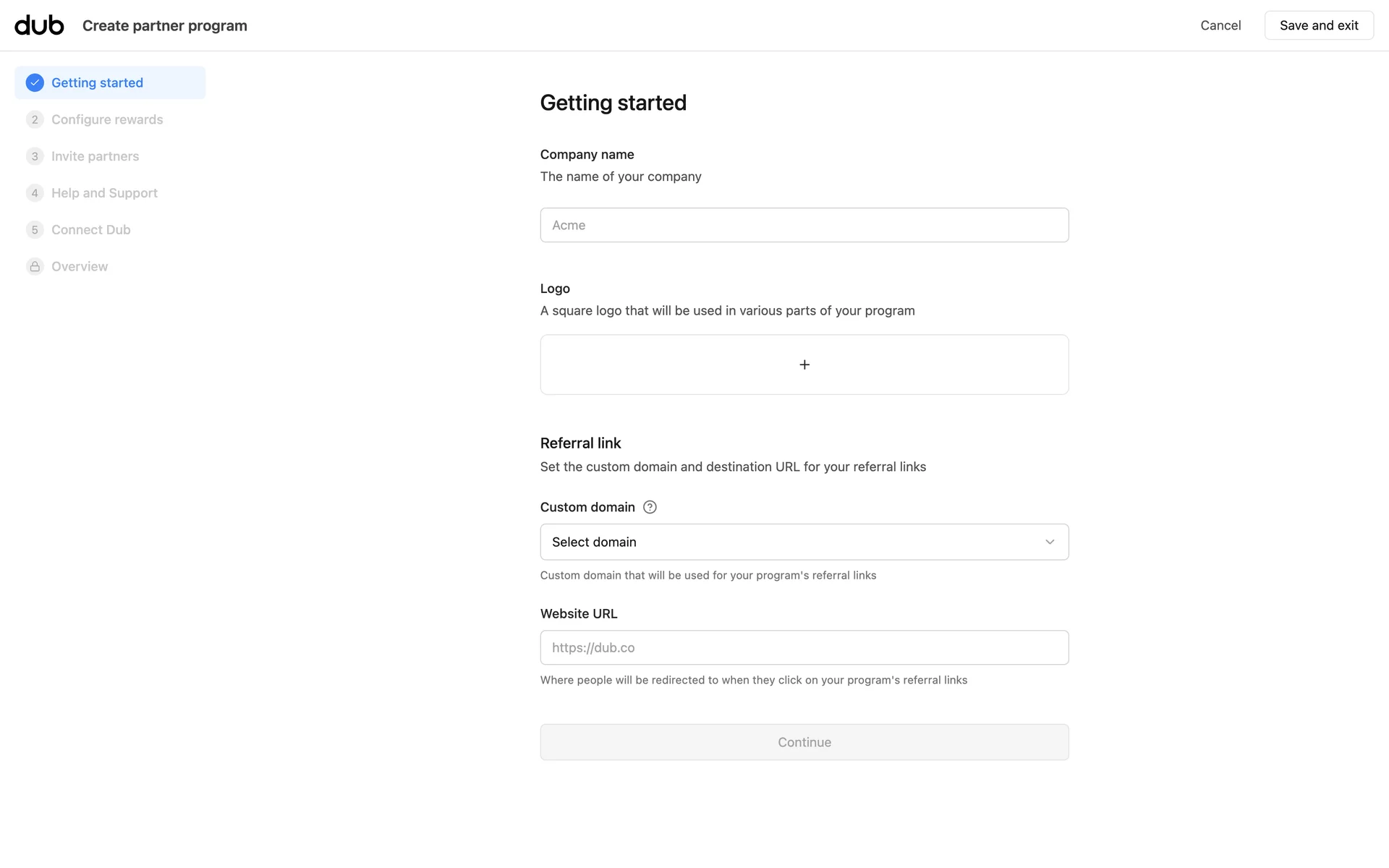The height and width of the screenshot is (868, 1389).
Task: Switch to Invite partners step
Action: pyautogui.click(x=95, y=156)
